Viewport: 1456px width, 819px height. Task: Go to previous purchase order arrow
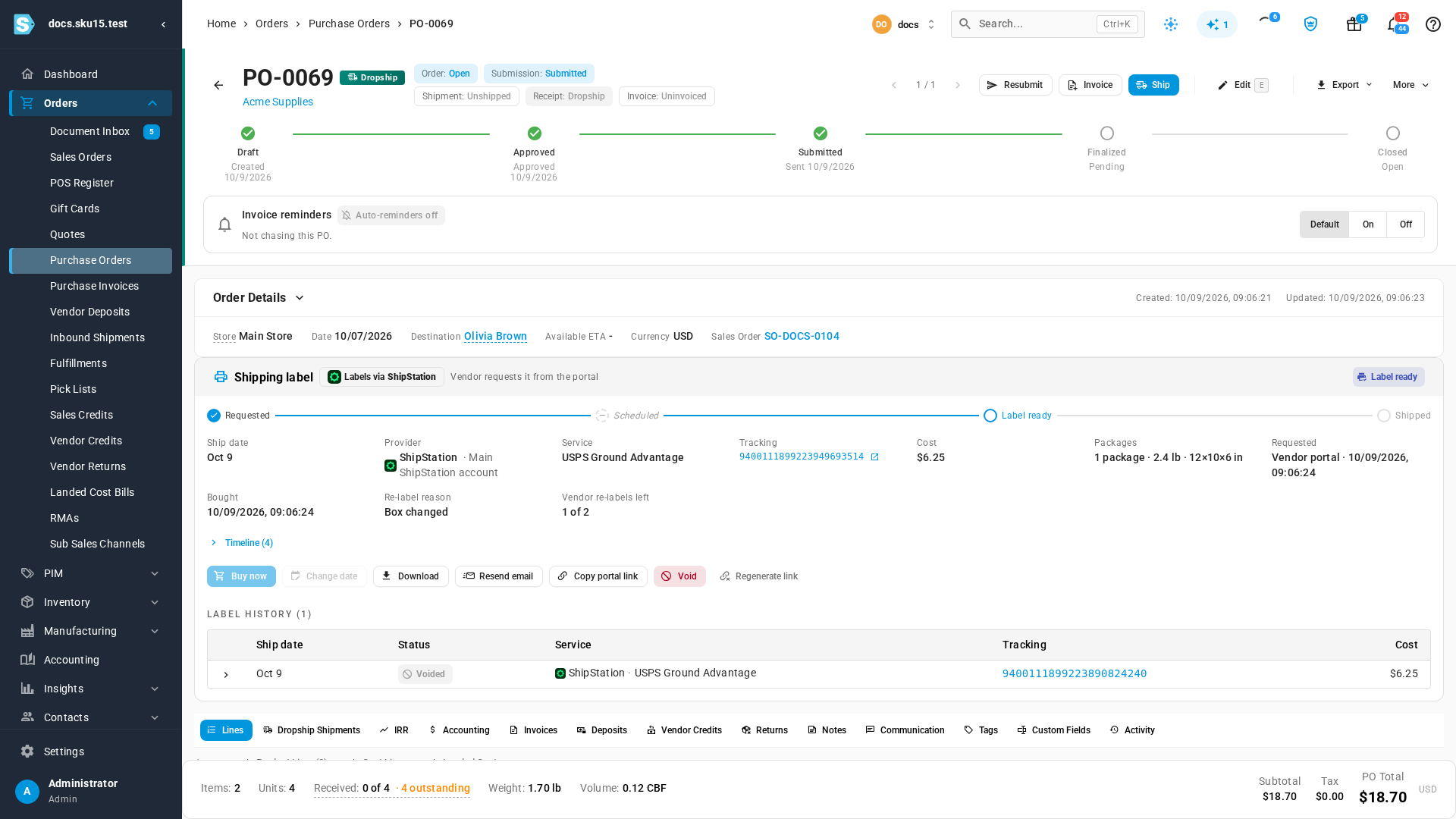click(894, 86)
